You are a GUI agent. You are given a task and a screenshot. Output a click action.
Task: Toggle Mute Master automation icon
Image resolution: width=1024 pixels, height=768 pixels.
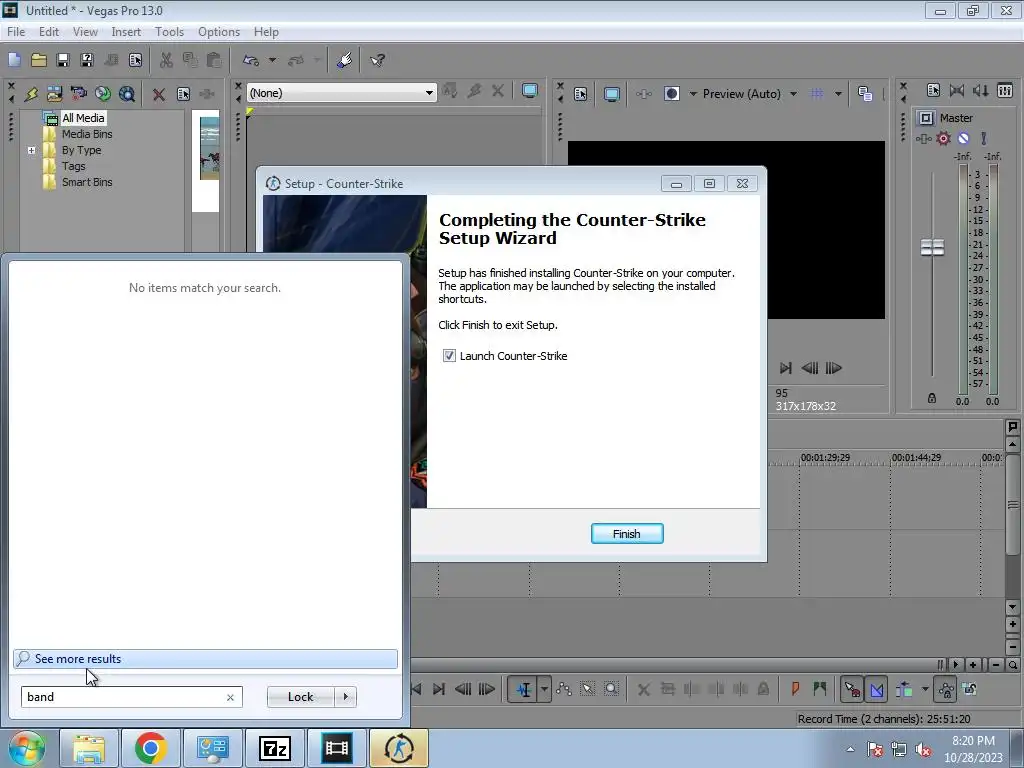tap(963, 138)
